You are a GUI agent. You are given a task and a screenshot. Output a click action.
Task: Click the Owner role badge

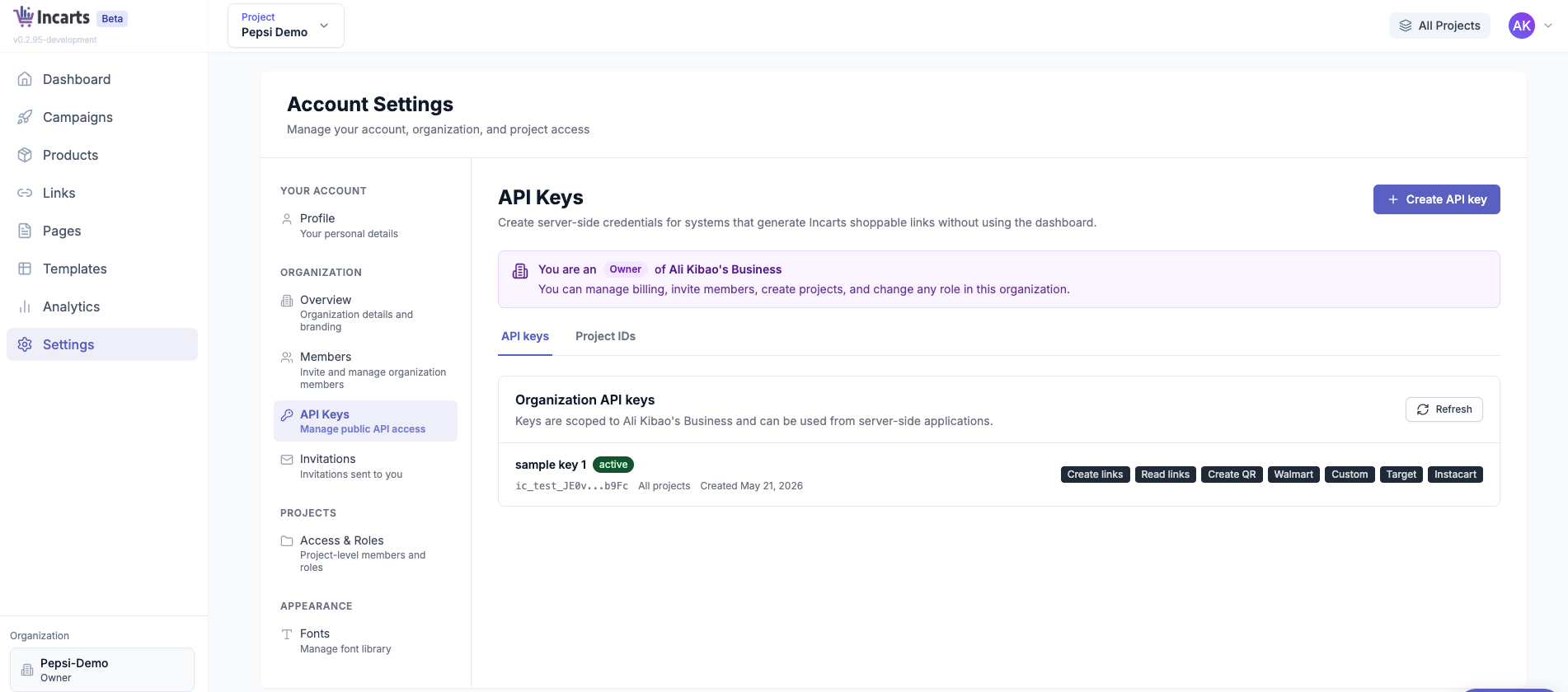tap(625, 269)
